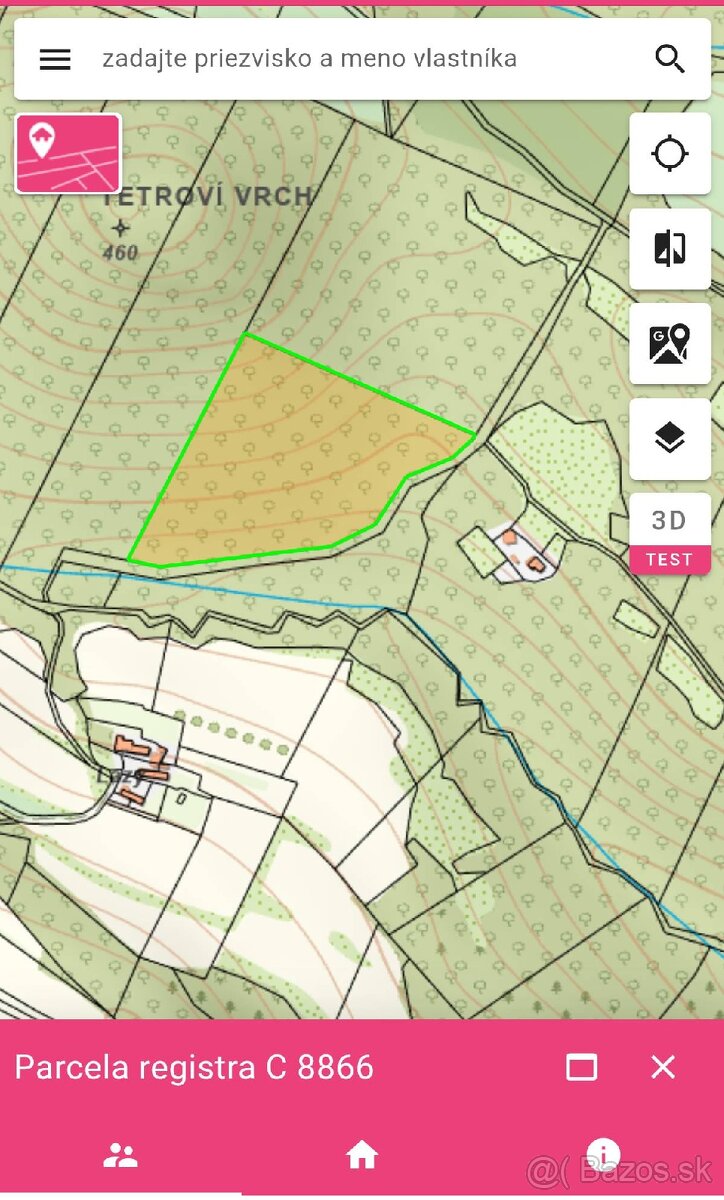724x1200 pixels.
Task: Expand the parcel info panel
Action: [581, 1067]
